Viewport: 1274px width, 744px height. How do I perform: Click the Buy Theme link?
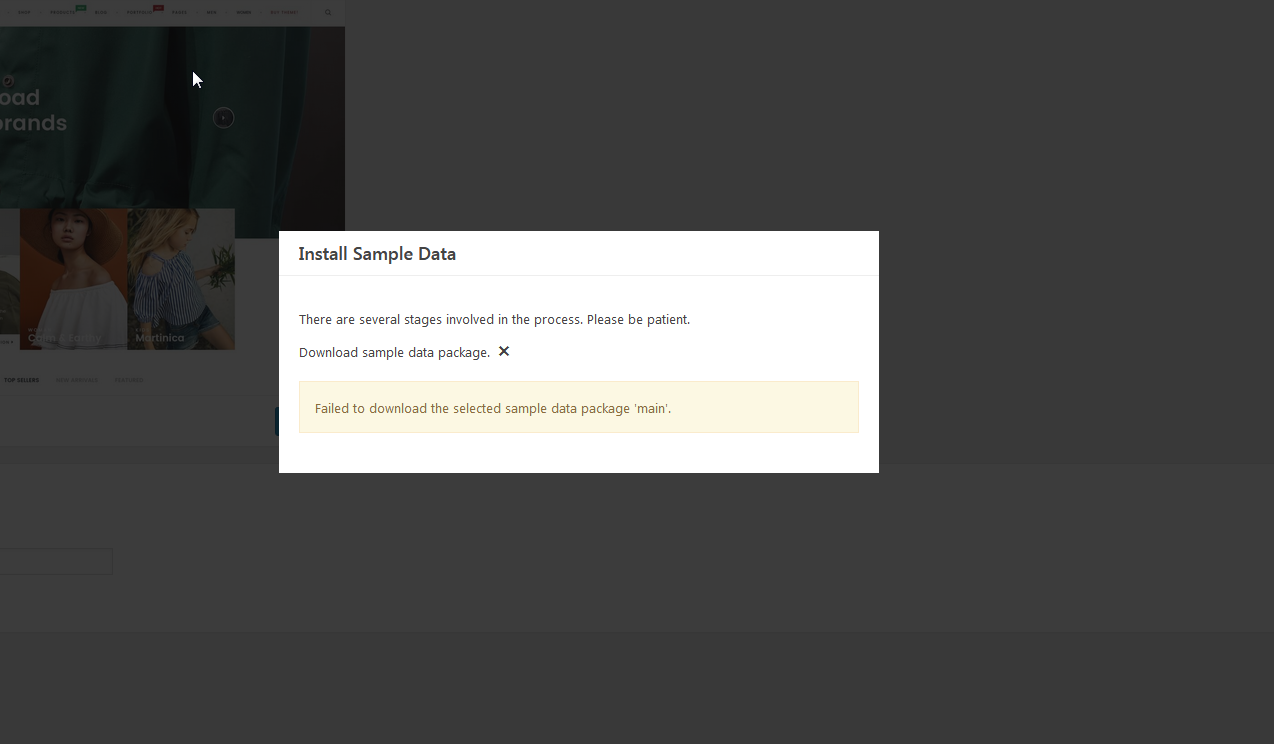click(283, 13)
